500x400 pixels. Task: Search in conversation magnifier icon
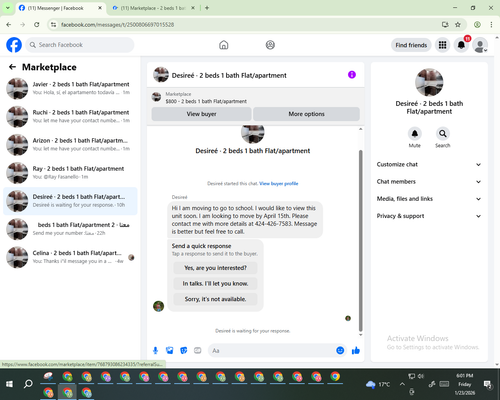443,134
